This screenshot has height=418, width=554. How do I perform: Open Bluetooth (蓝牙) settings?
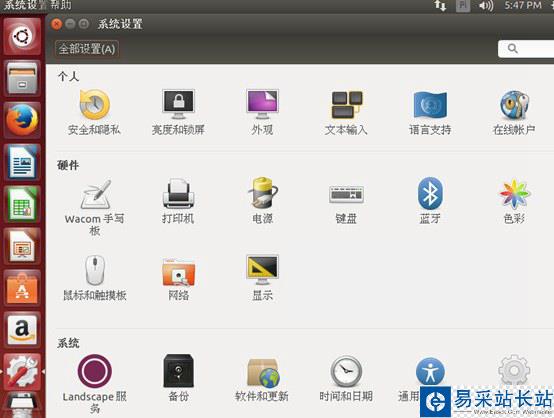430,201
